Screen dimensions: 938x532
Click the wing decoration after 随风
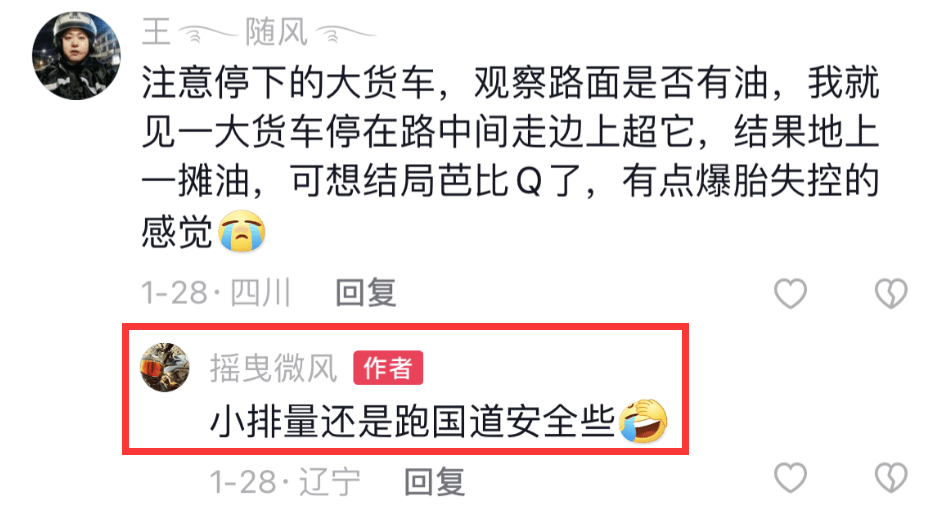click(346, 33)
